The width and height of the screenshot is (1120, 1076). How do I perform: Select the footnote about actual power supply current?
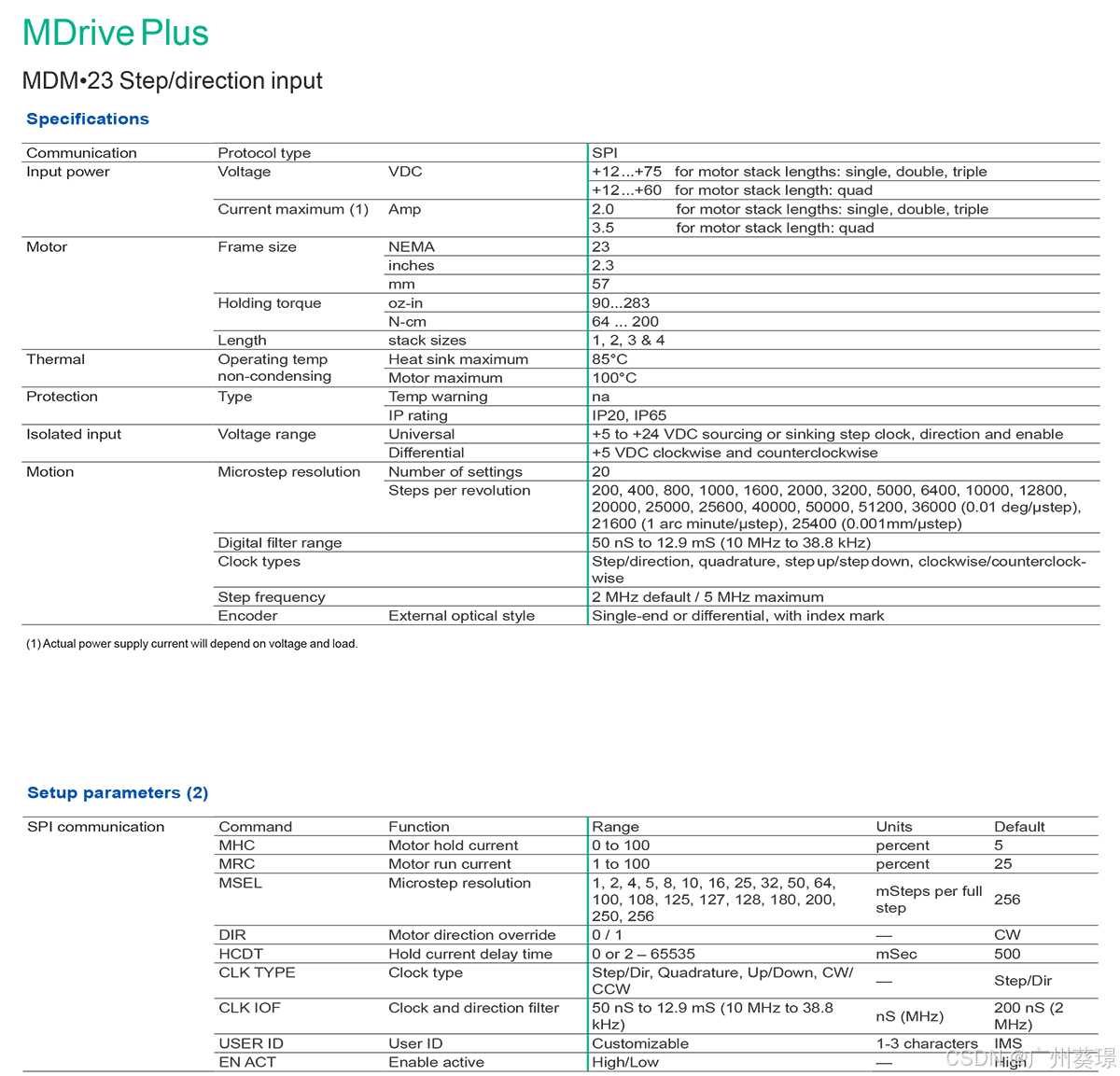(x=192, y=644)
